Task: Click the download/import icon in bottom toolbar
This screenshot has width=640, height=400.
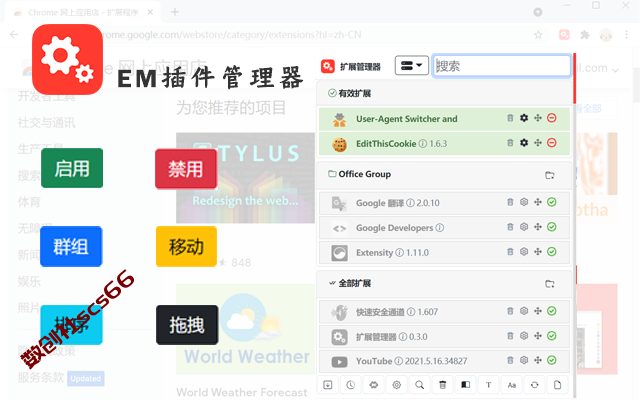Action: [328, 384]
